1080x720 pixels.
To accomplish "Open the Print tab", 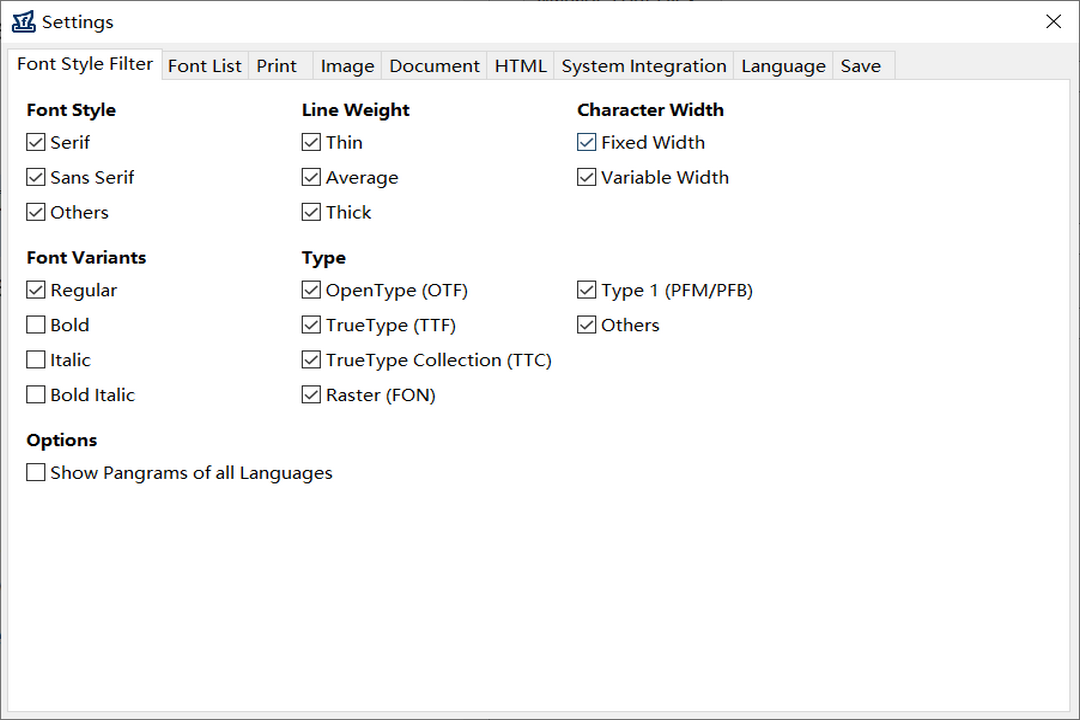I will 276,66.
